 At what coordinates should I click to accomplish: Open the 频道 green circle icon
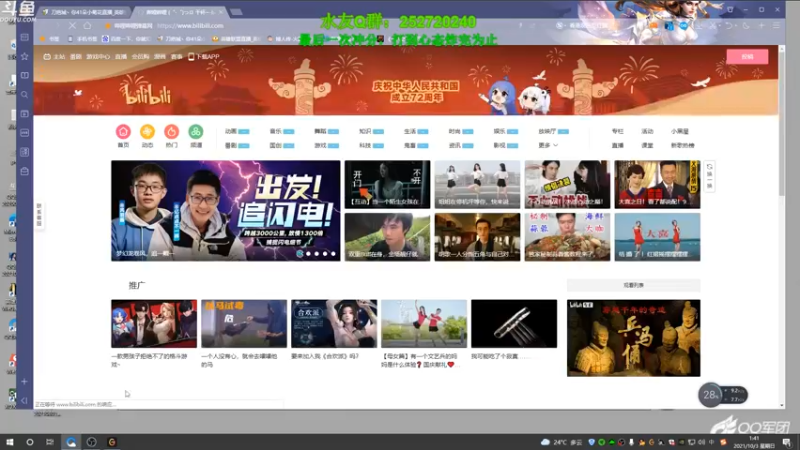coord(196,132)
